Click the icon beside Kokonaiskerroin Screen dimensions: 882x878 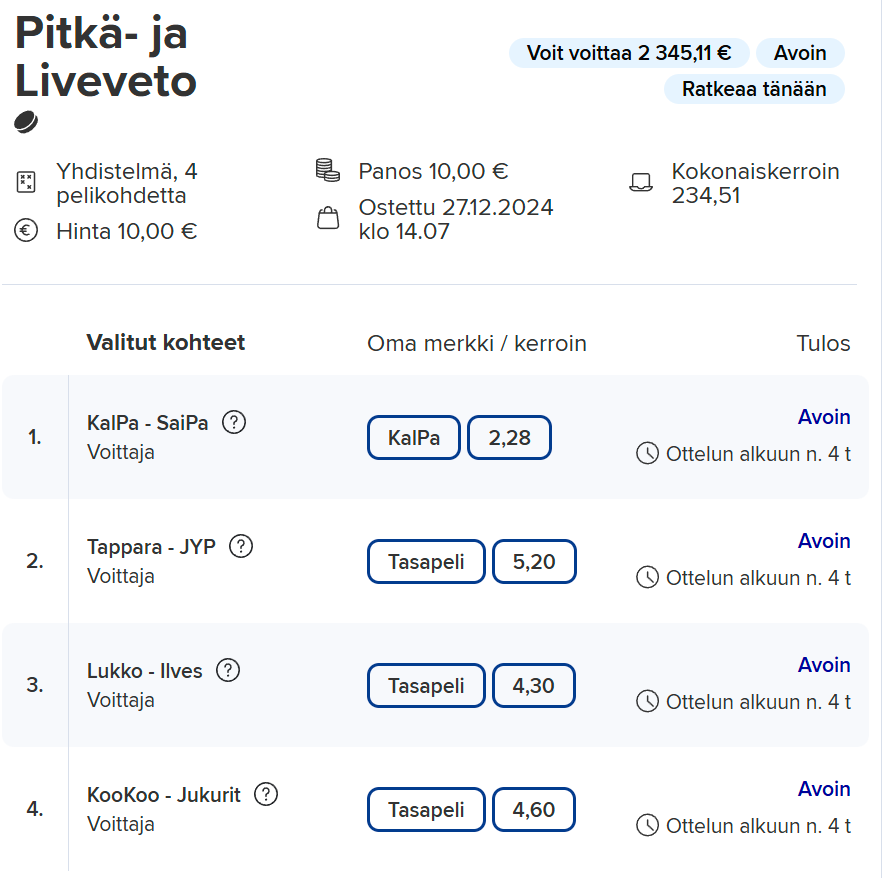[641, 182]
